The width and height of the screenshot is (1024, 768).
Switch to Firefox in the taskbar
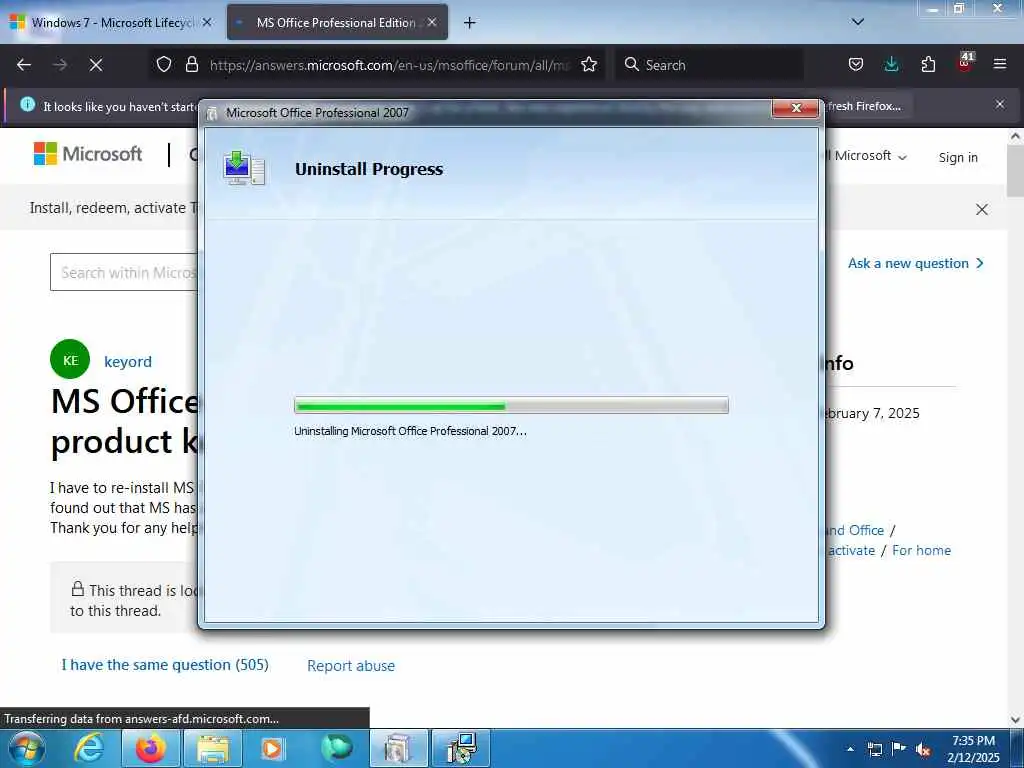pyautogui.click(x=150, y=748)
